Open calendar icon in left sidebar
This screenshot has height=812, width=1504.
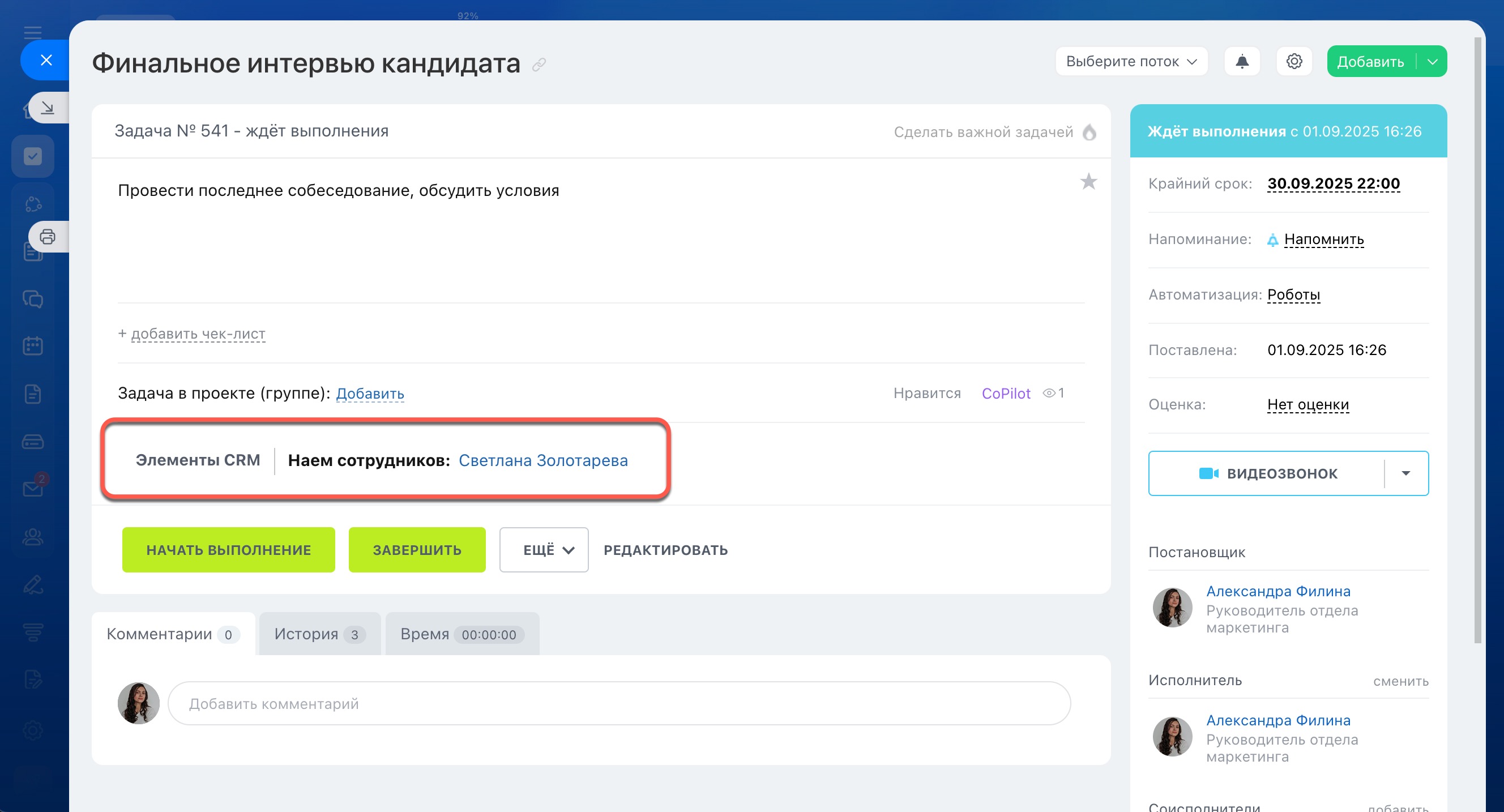point(33,345)
